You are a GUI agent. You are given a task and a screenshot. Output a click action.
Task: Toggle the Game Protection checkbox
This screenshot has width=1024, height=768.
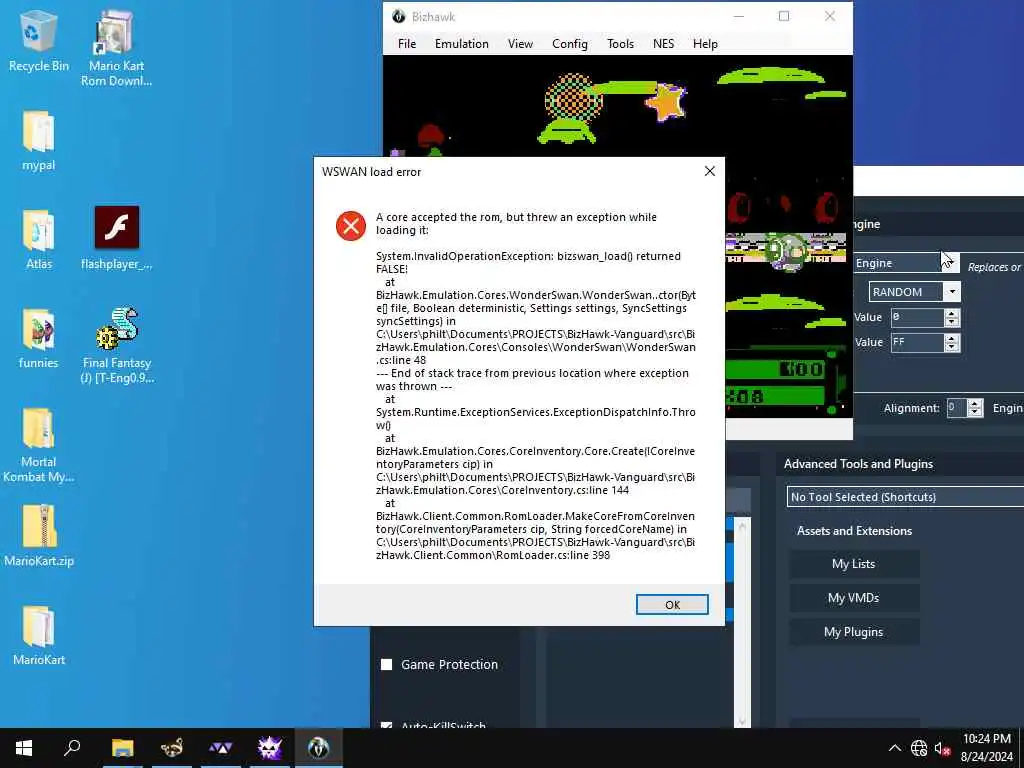point(387,664)
